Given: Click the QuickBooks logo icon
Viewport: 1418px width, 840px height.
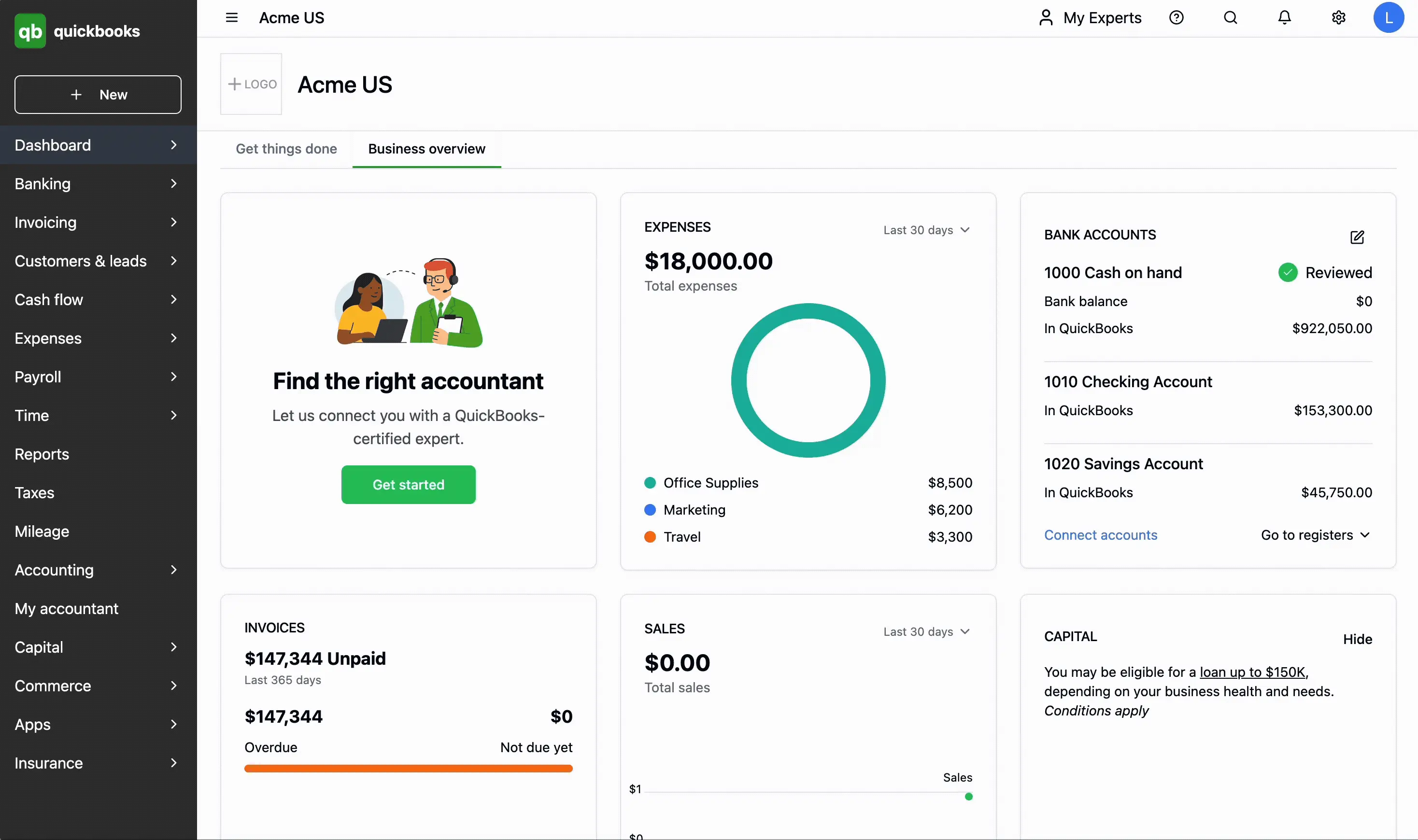Looking at the screenshot, I should tap(30, 31).
